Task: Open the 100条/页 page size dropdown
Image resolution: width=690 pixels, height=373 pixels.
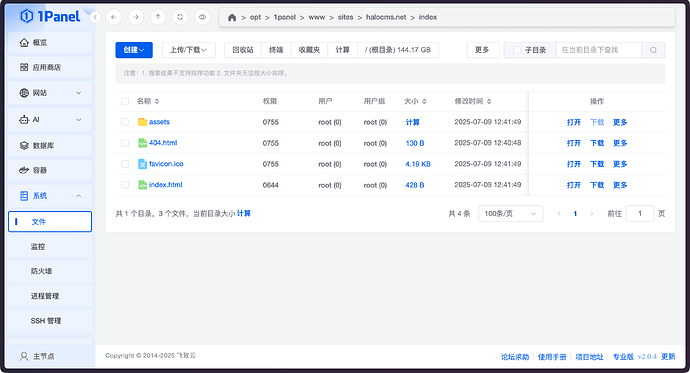Action: (x=510, y=214)
